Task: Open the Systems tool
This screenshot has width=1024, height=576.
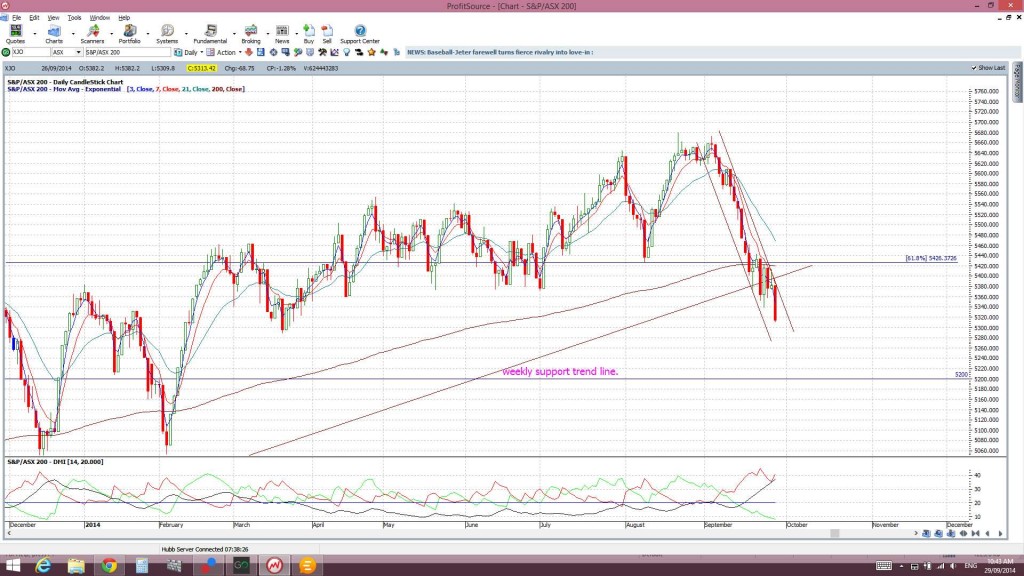Action: [x=167, y=34]
